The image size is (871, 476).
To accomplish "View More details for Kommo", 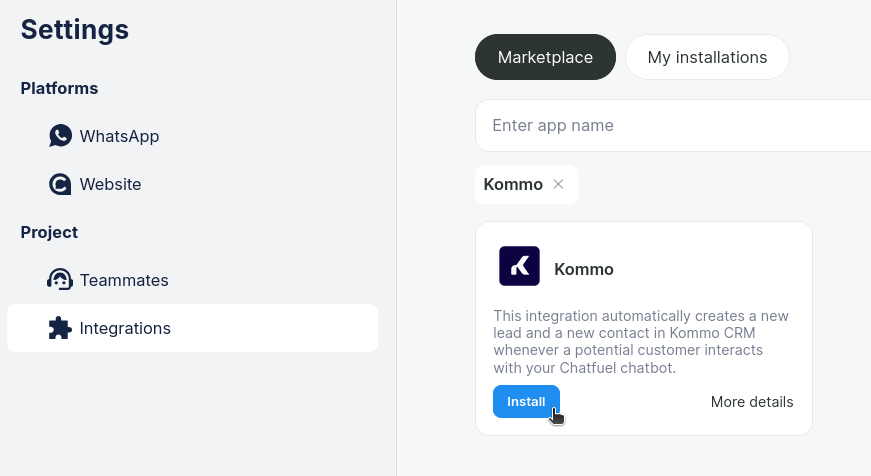I will click(x=752, y=402).
